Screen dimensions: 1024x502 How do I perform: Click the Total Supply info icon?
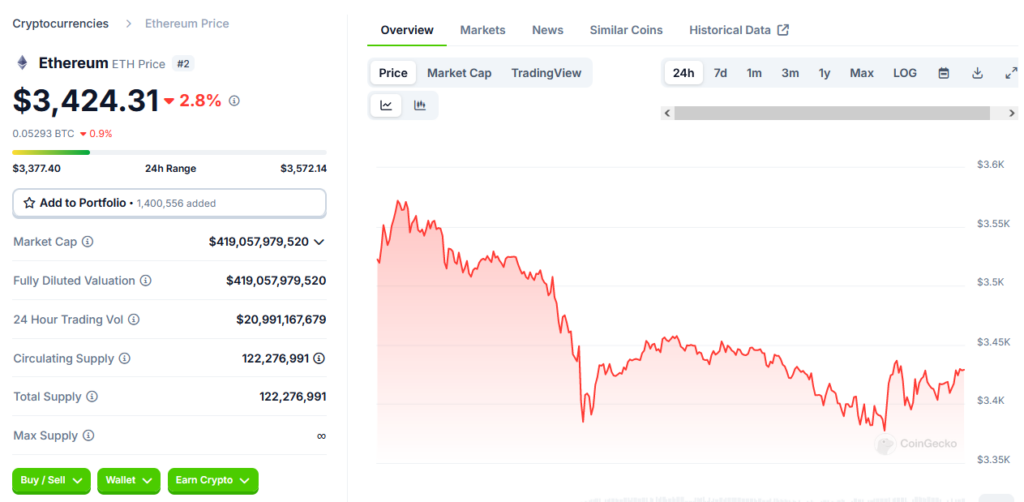(x=92, y=397)
